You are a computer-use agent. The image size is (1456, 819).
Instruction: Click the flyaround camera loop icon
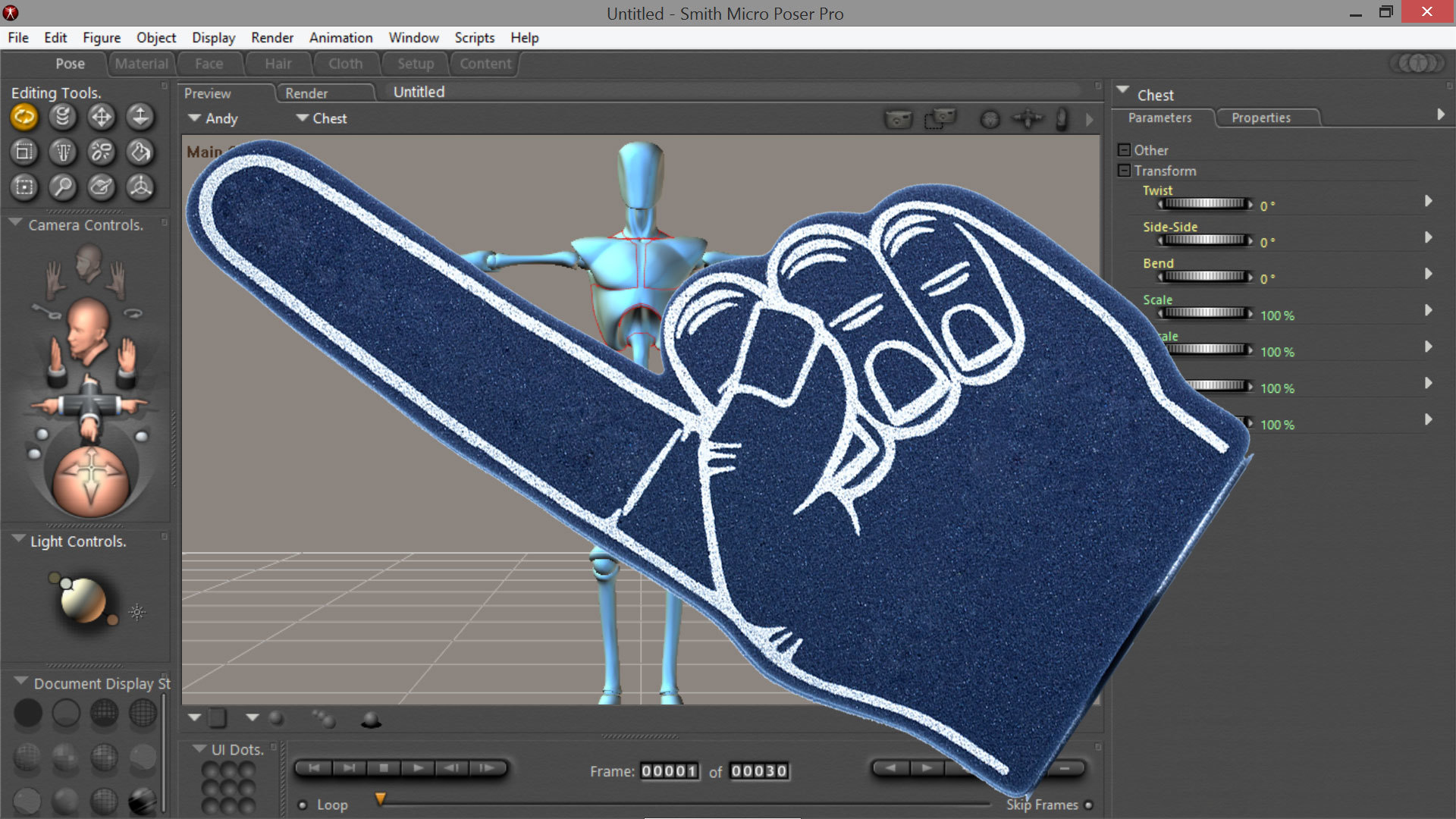point(133,312)
